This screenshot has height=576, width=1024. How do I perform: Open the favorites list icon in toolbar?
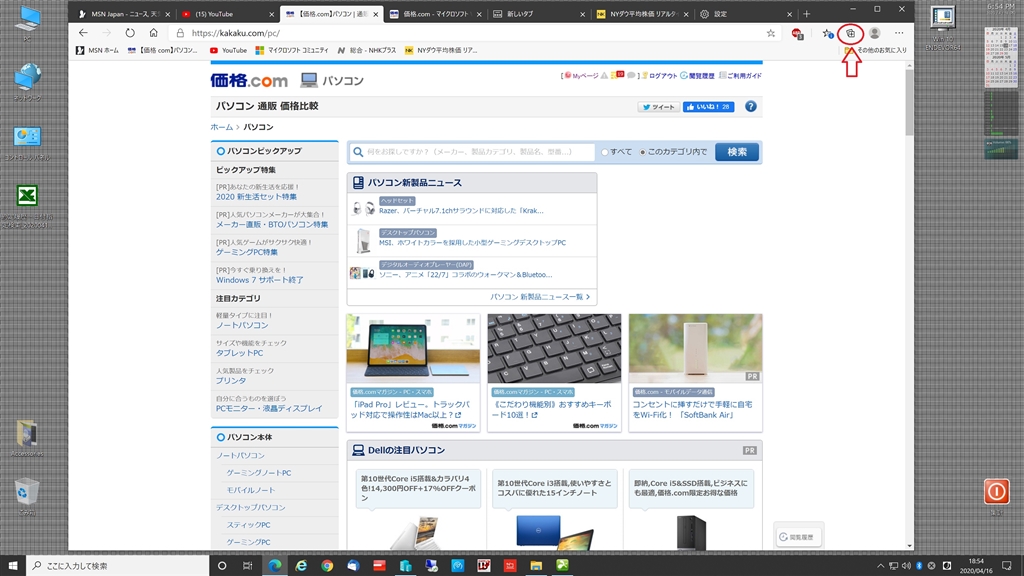click(827, 33)
